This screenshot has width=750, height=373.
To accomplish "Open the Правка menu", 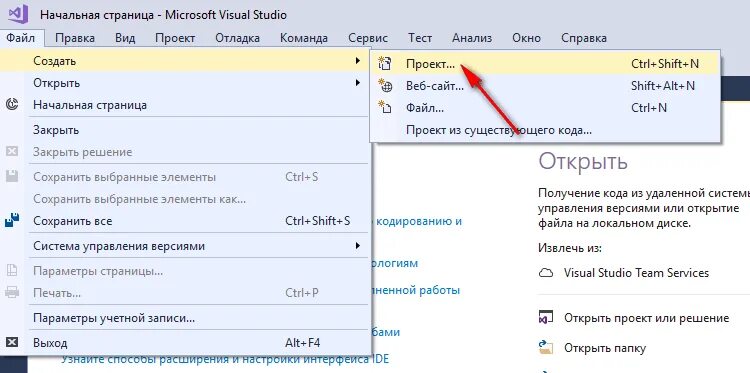I will [75, 38].
